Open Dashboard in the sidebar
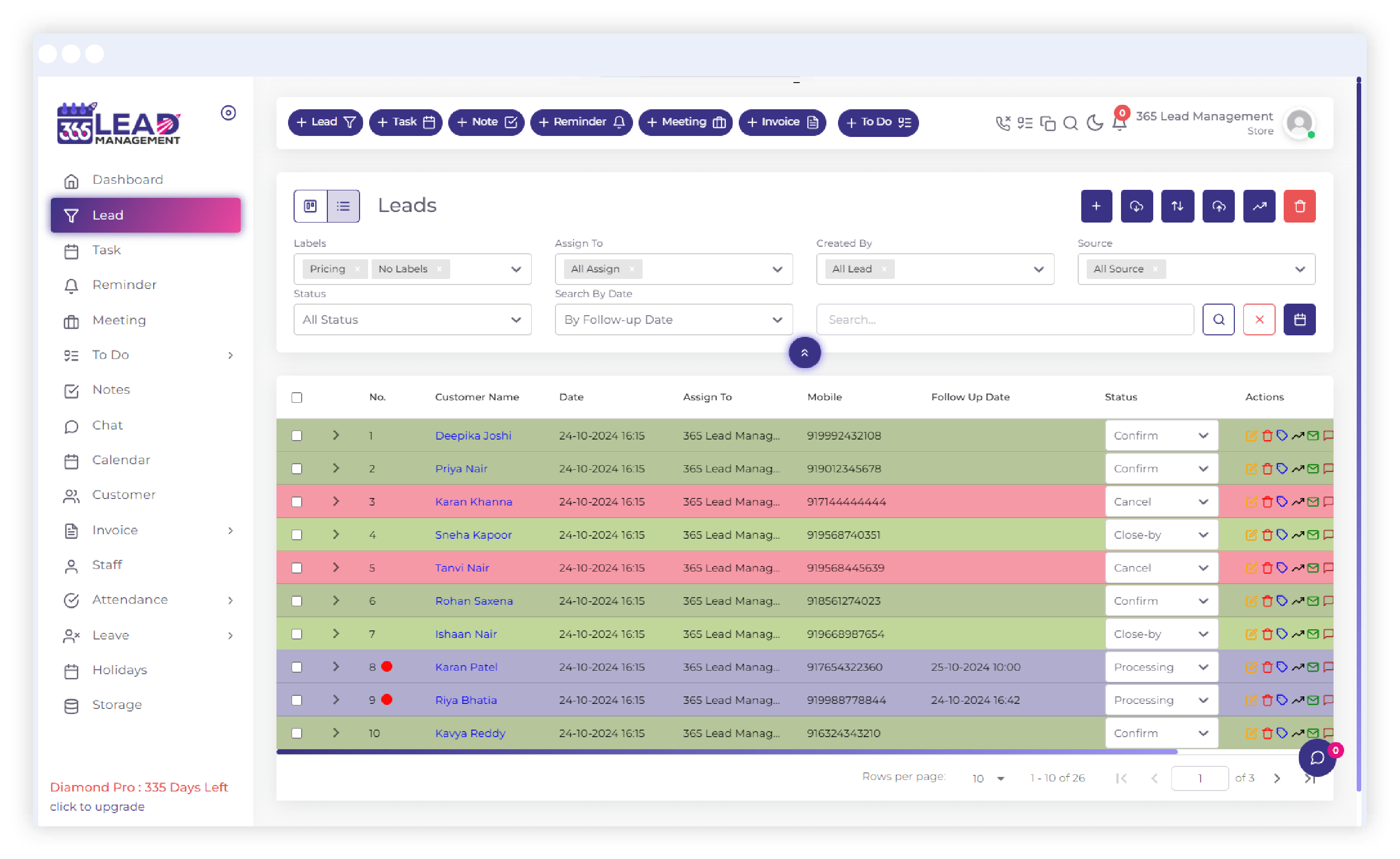Viewport: 1400px width, 859px height. 146,180
